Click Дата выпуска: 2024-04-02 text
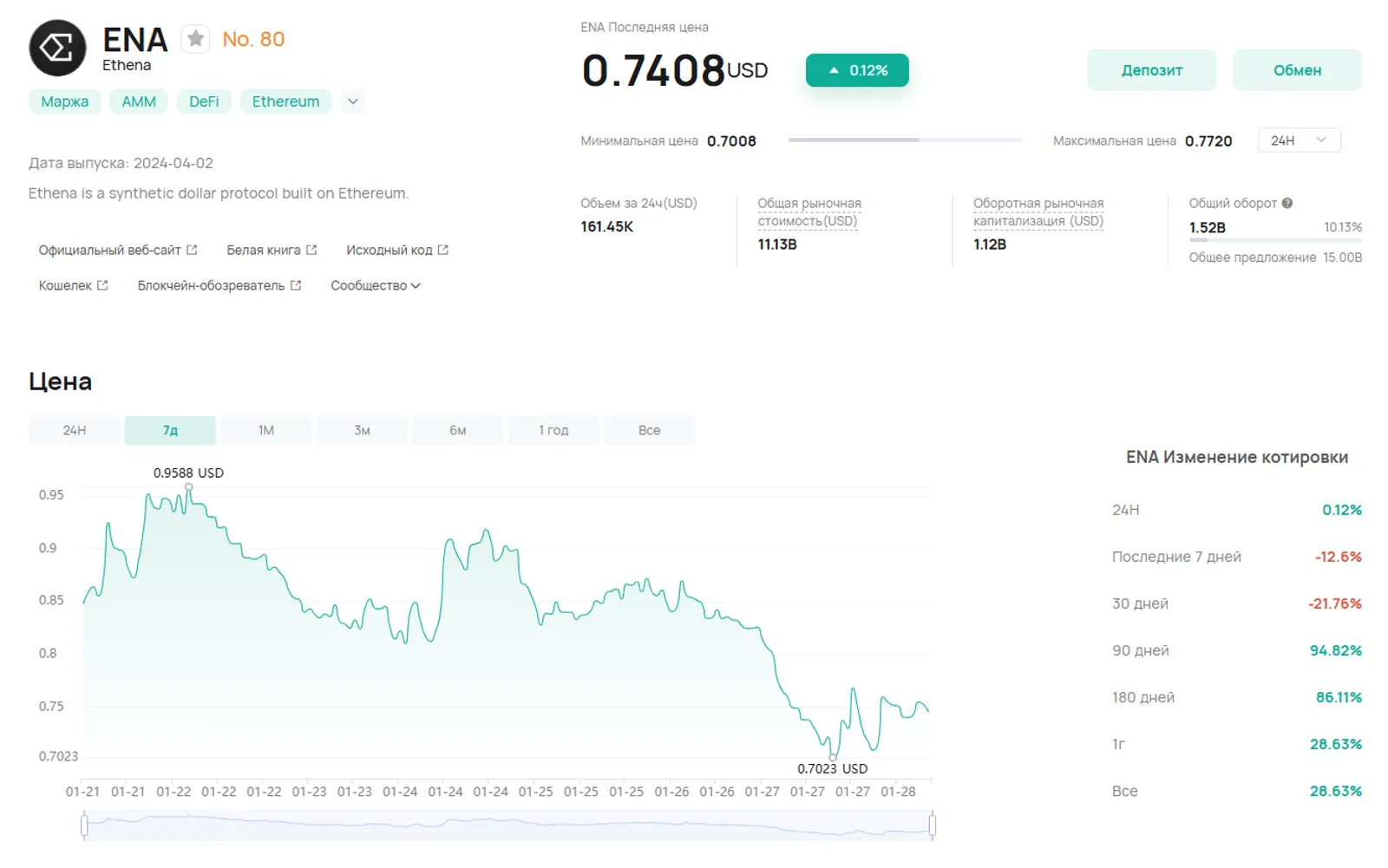This screenshot has height=868, width=1388. 121,163
